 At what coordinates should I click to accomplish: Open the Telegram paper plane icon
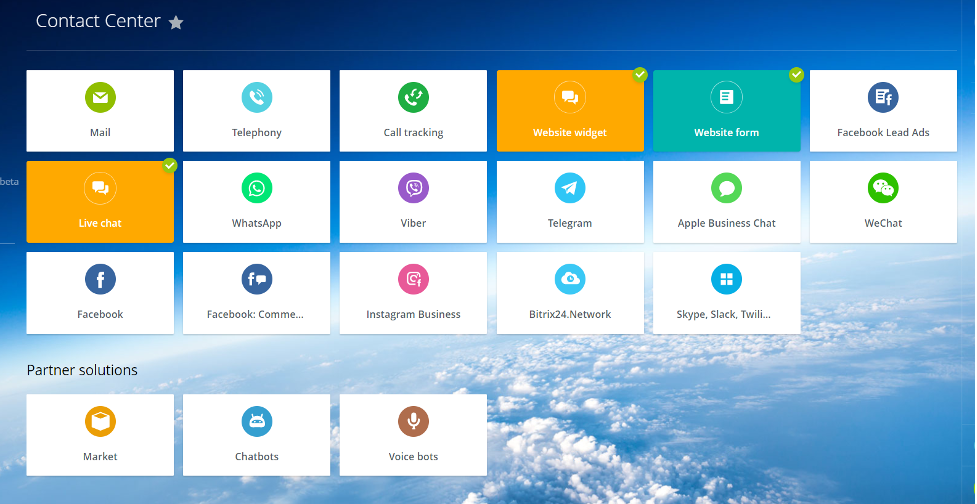[x=570, y=188]
